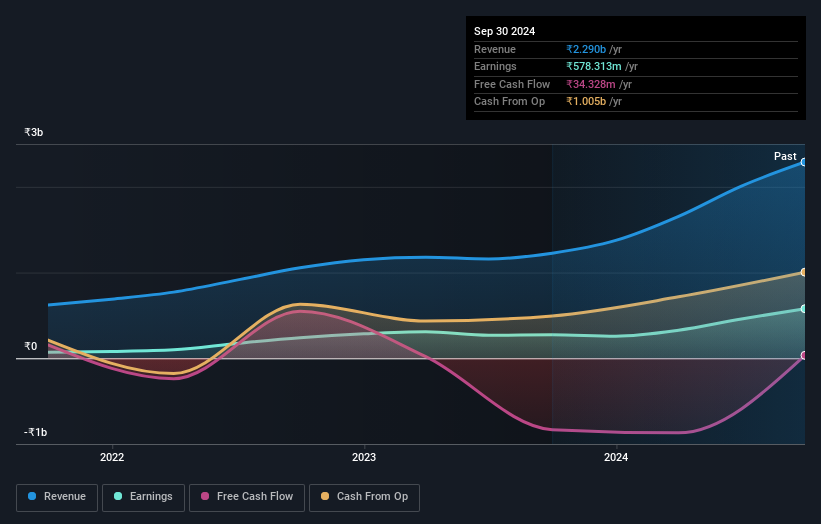Click the orange Cash From Op endpoint marker
821x524 pixels.
coord(804,272)
